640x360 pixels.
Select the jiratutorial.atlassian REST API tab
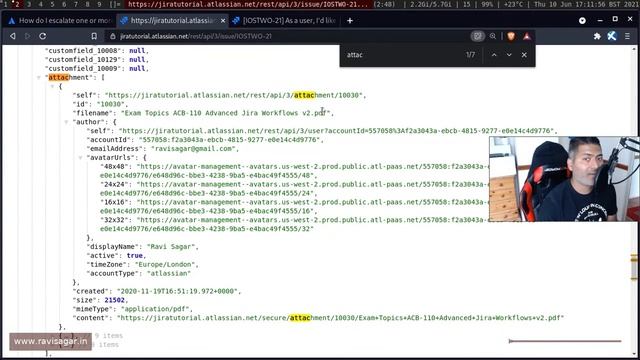pyautogui.click(x=172, y=20)
